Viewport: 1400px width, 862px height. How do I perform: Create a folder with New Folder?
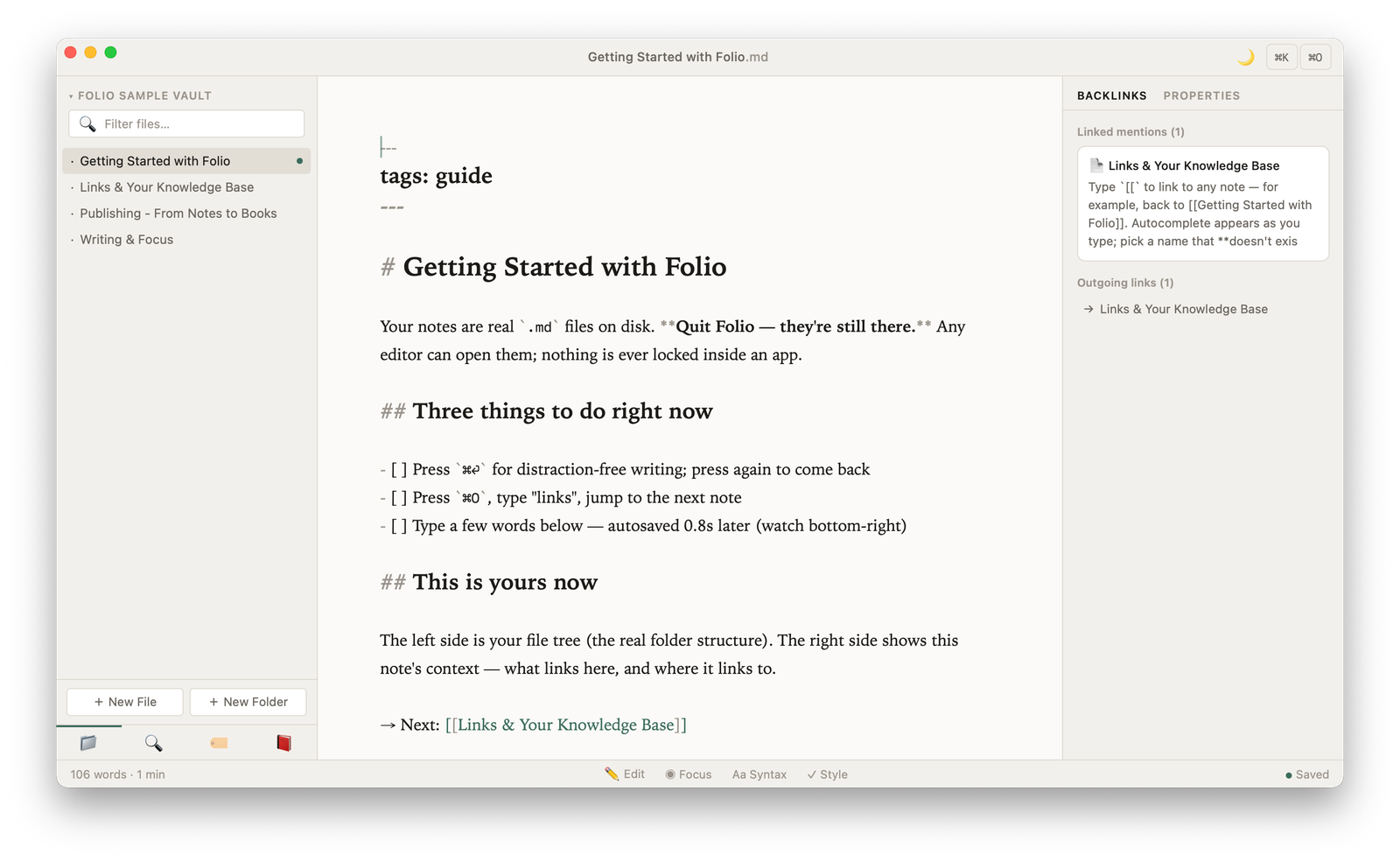pos(248,702)
